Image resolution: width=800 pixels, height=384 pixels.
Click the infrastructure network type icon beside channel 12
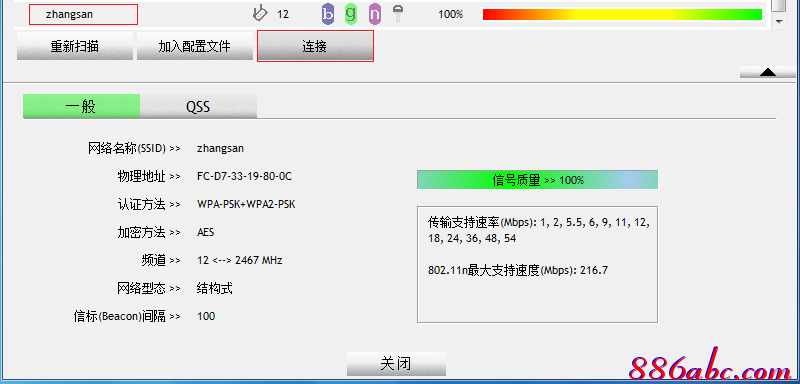[260, 14]
